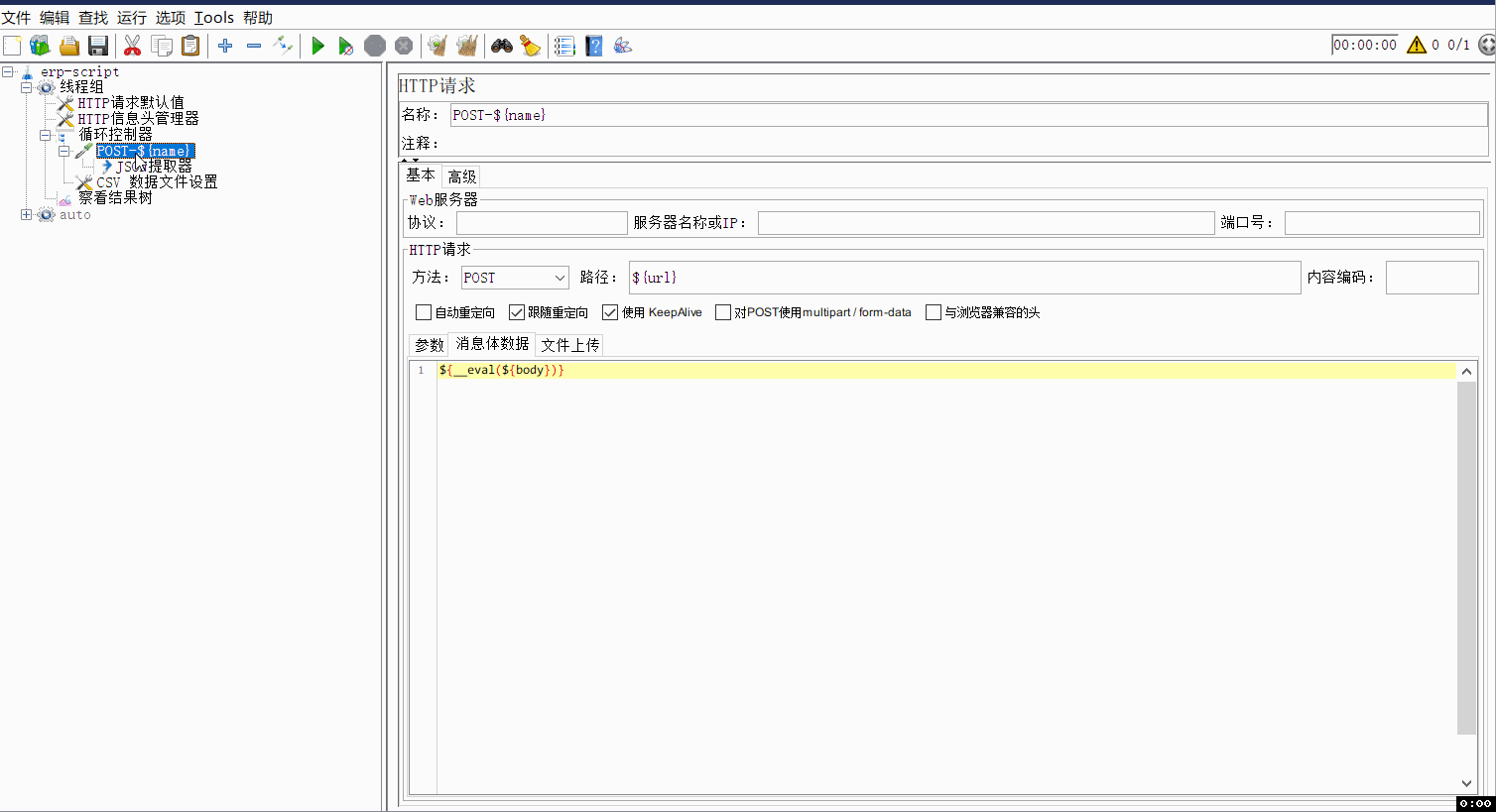Save the test plan with floppy icon
1496x812 pixels.
(97, 46)
